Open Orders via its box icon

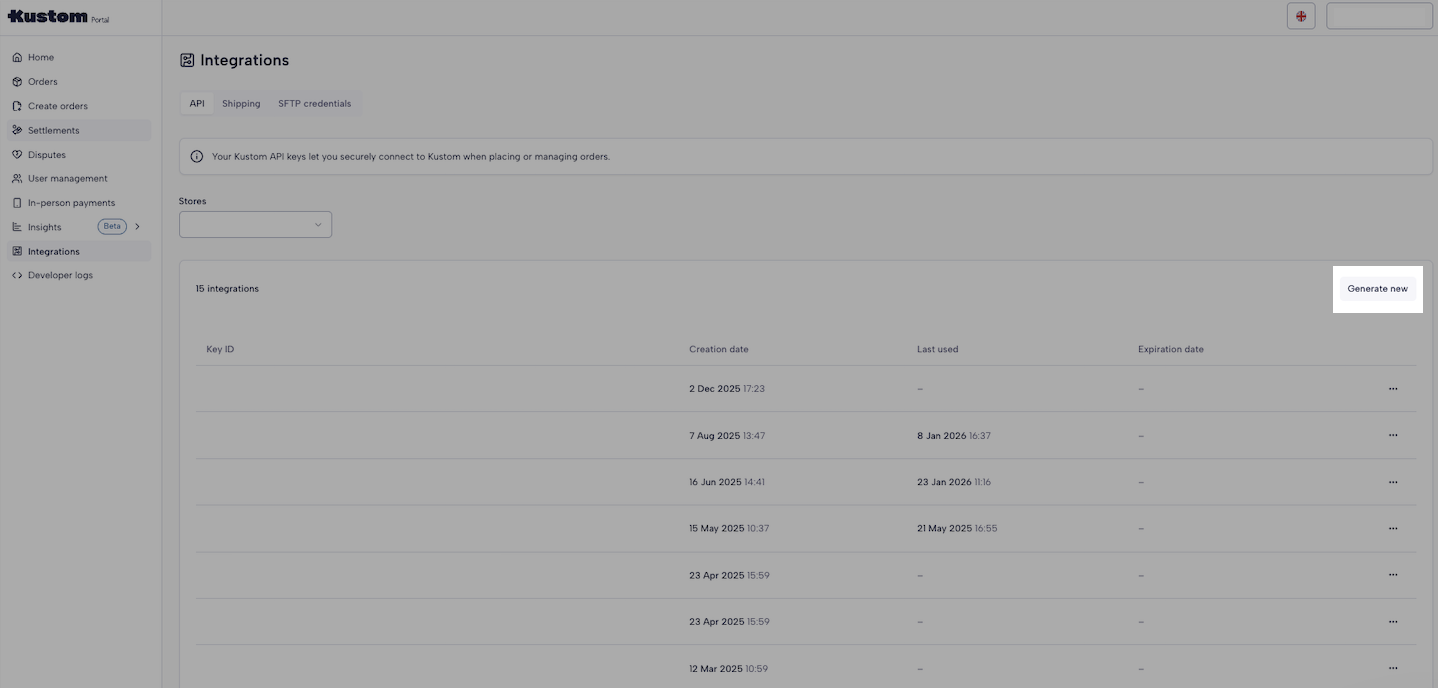(17, 82)
